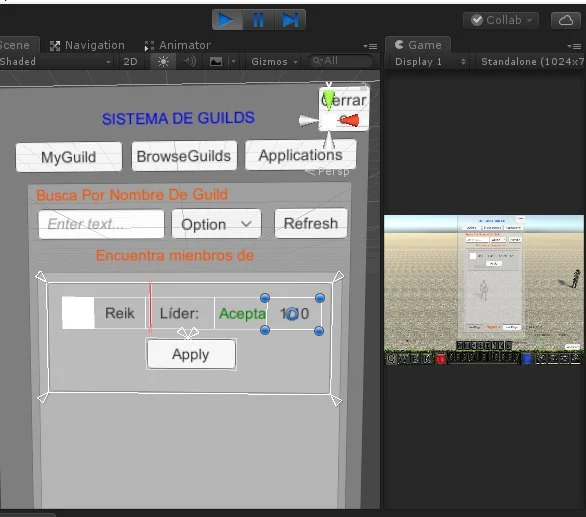Screen dimensions: 586x517
Task: Switch to the Animator tab
Action: click(178, 45)
